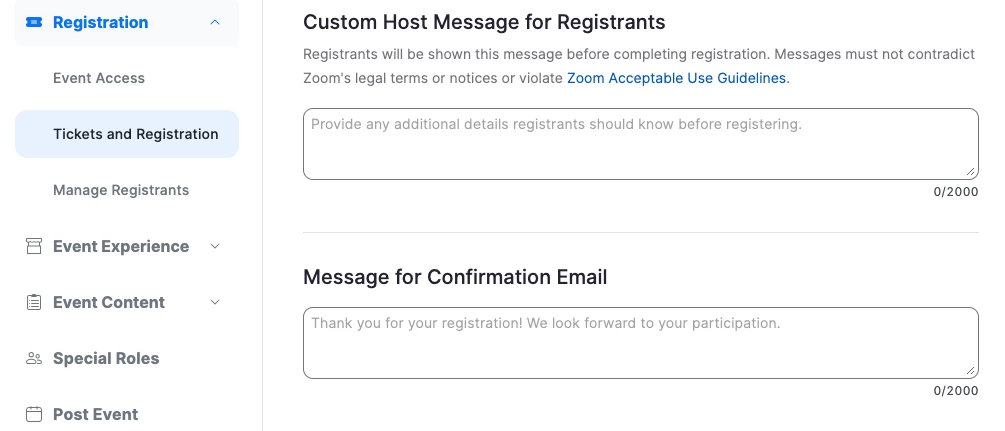Expand the Event Content chevron
Screen dimensions: 1005x431
pos(215,302)
